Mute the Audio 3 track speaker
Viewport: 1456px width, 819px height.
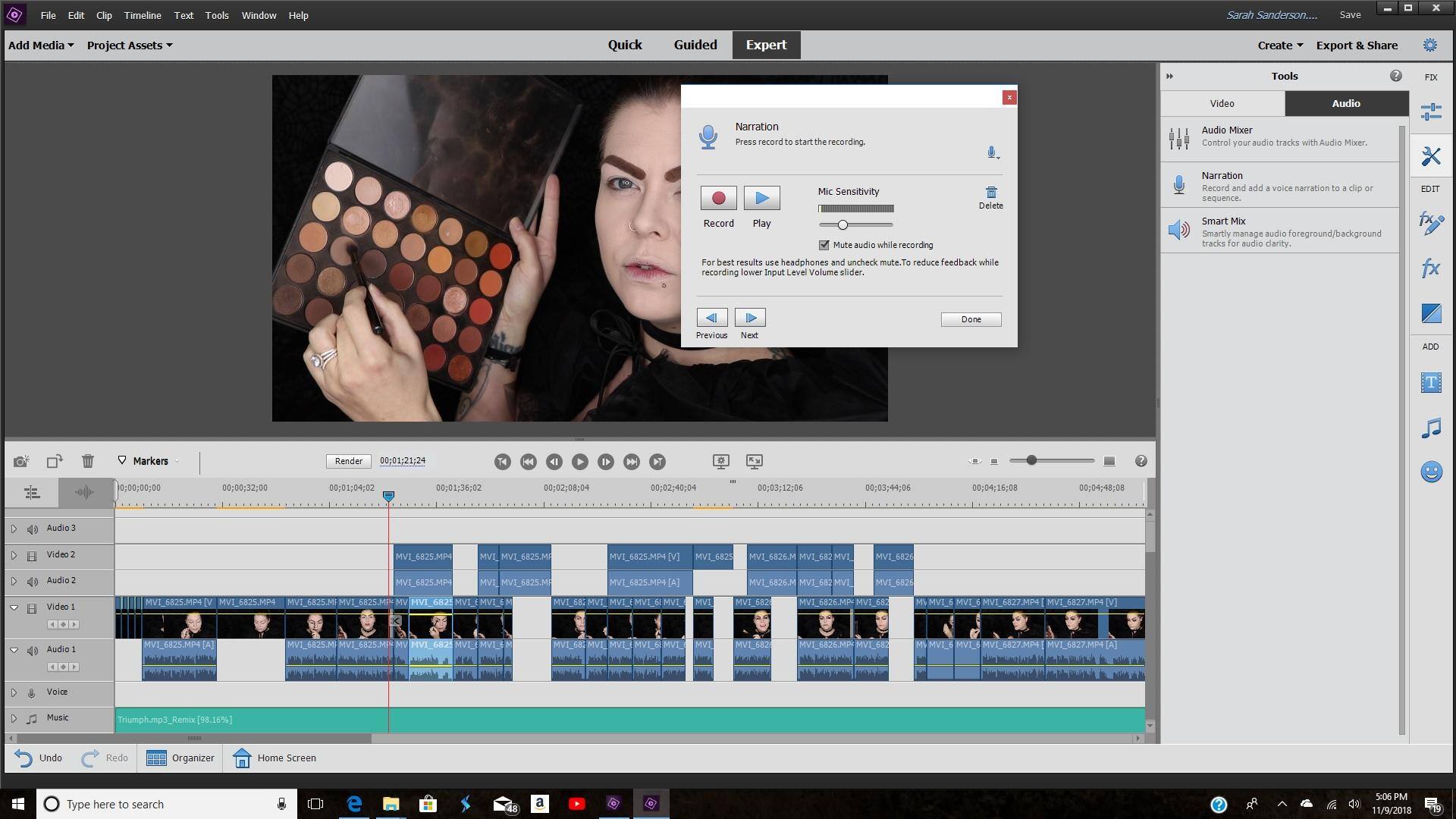[x=32, y=529]
